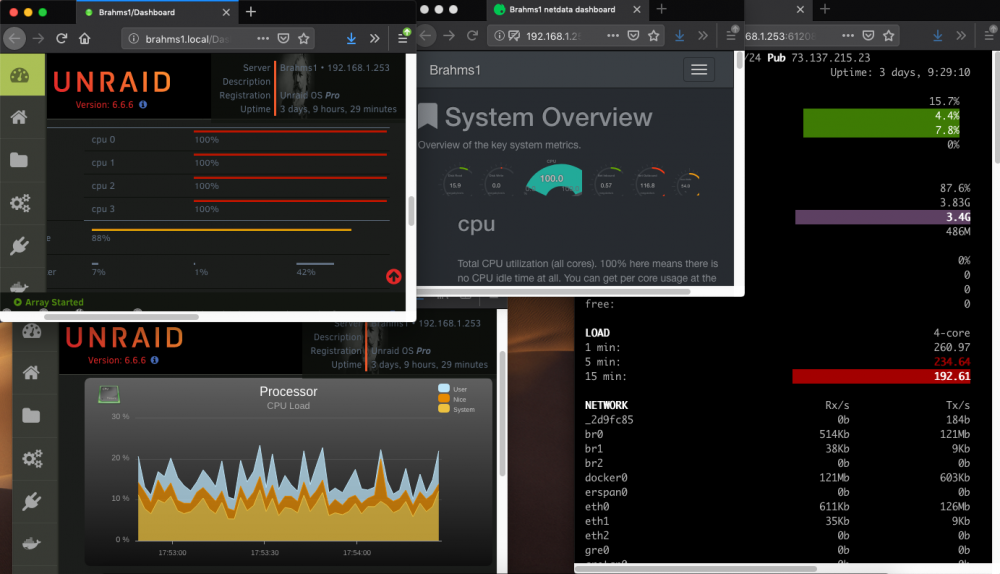The image size is (1000, 574).
Task: Open gears icon in lower Unraid window sidebar
Action: (32, 459)
